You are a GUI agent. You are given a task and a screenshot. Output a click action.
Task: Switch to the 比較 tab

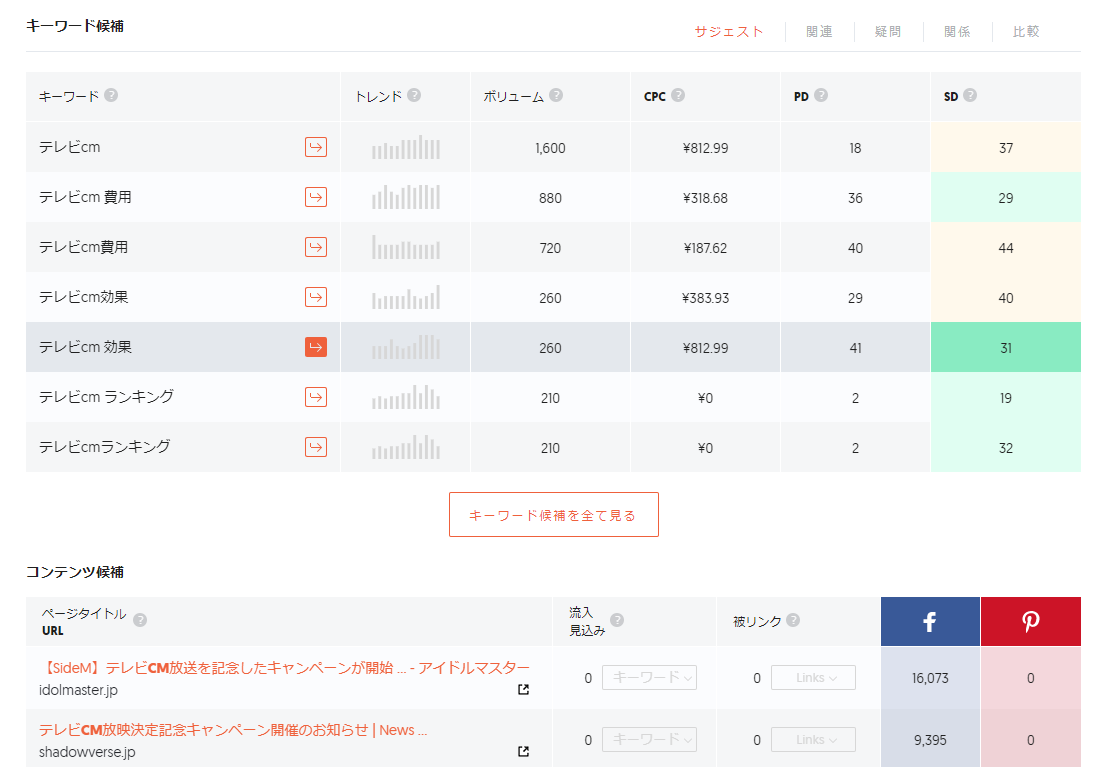[1027, 32]
